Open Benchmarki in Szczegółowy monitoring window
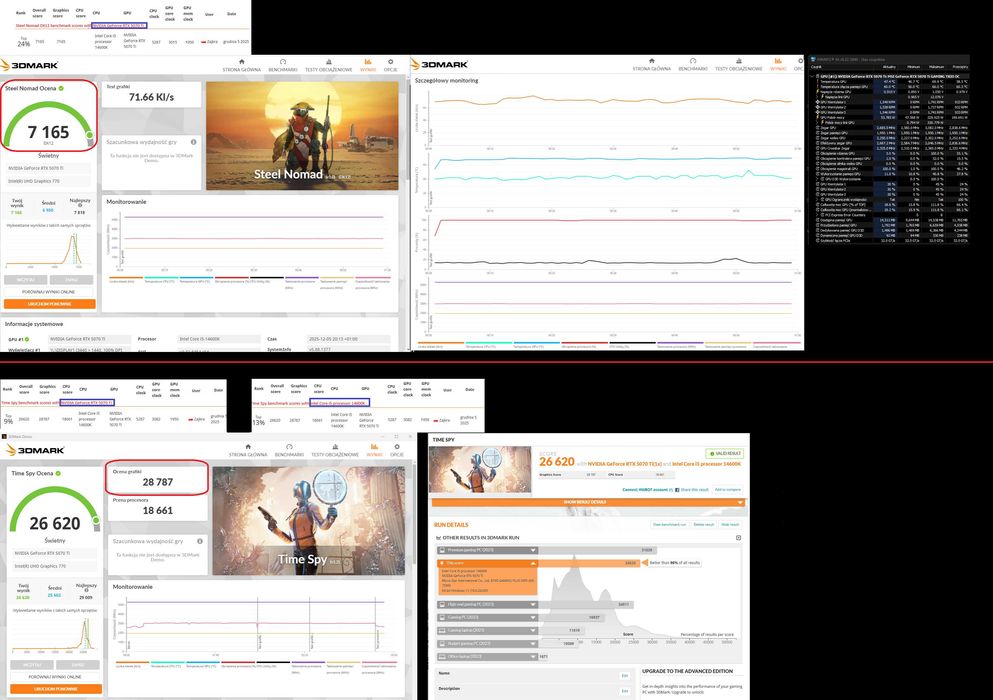The width and height of the screenshot is (993, 700). [x=693, y=65]
